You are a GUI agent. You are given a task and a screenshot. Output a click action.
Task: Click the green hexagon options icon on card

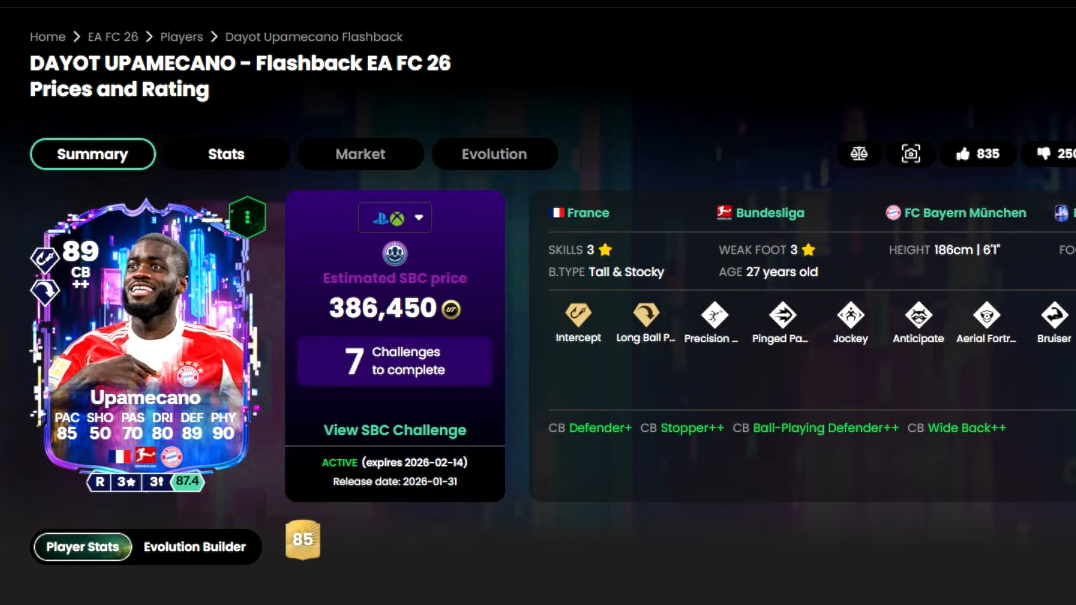pos(247,217)
